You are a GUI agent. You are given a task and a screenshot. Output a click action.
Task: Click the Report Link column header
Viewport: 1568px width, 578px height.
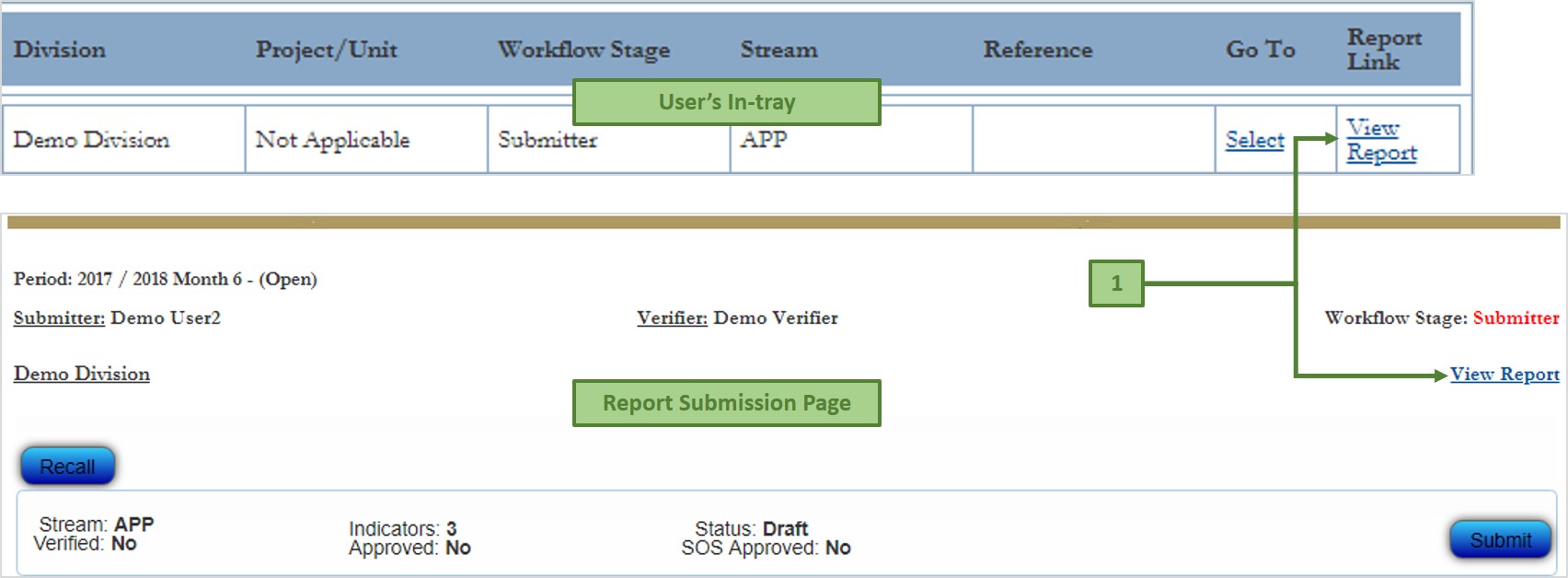click(1383, 50)
